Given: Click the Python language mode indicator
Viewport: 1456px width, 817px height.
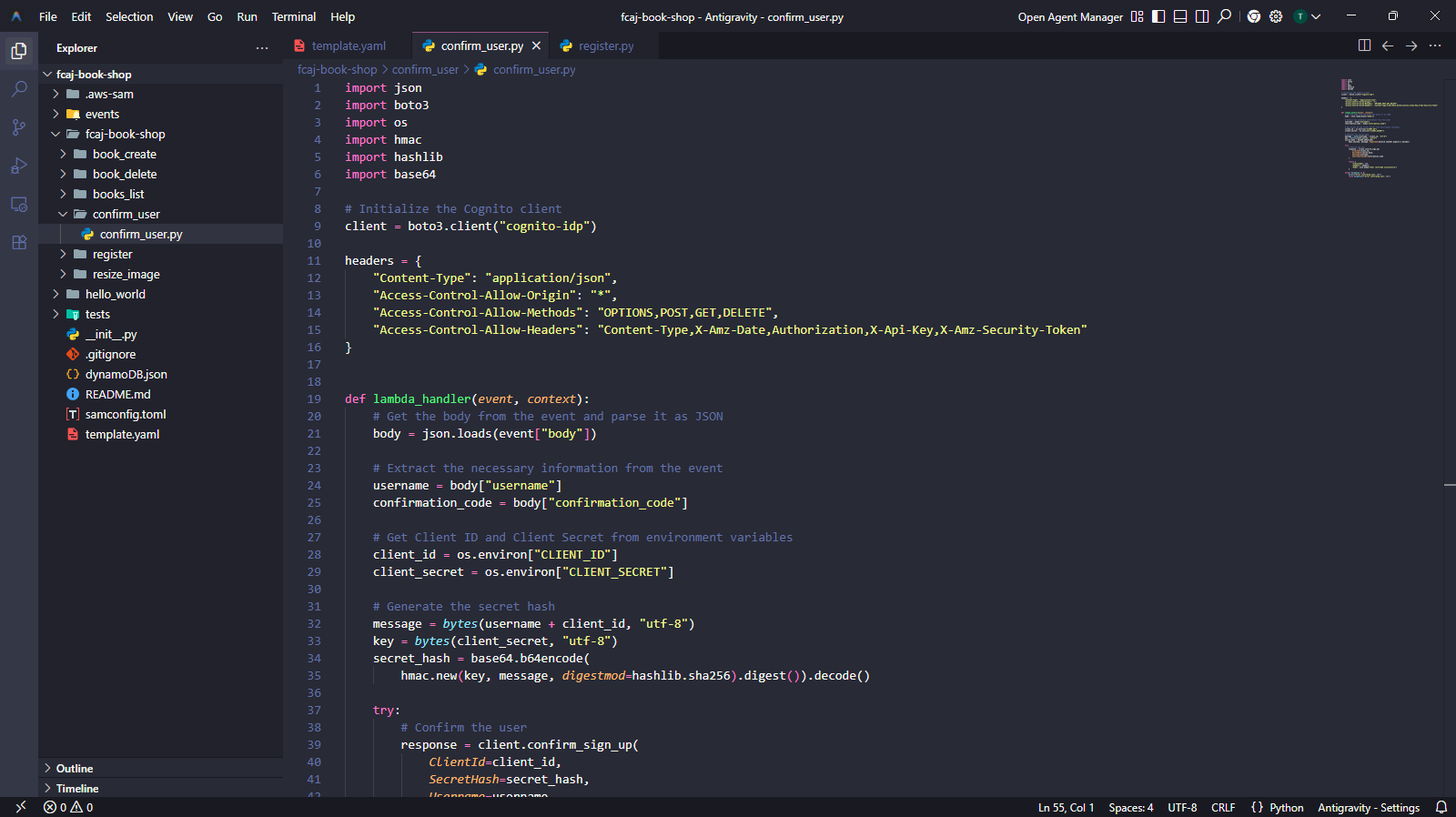Looking at the screenshot, I should (x=1287, y=807).
